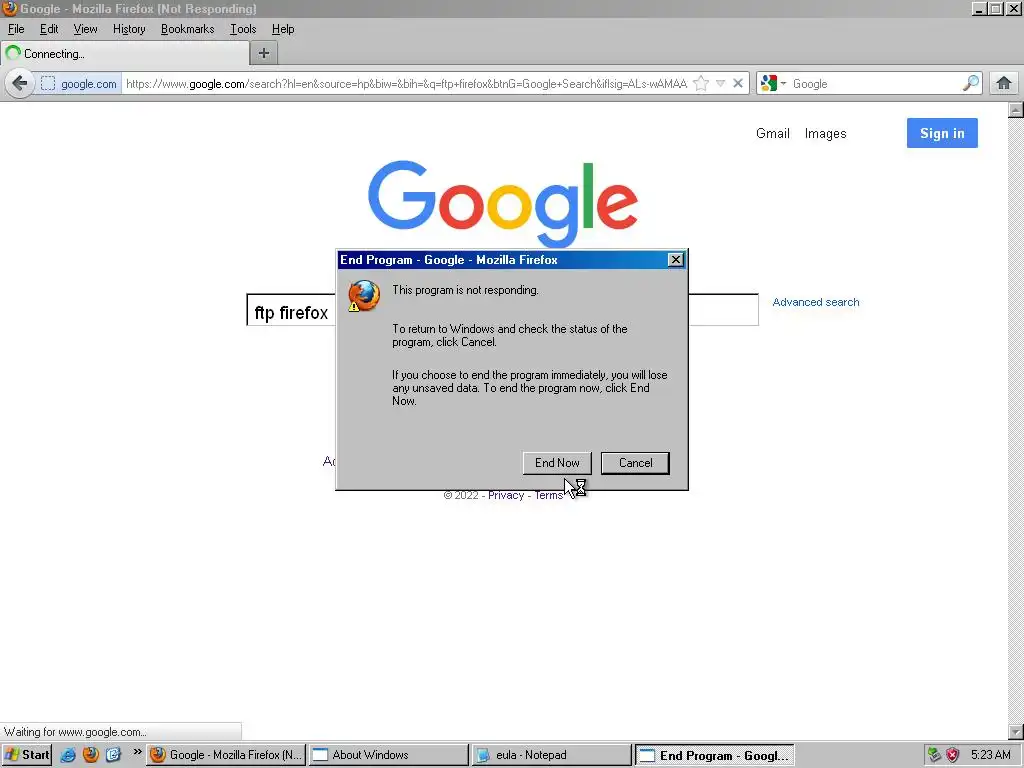This screenshot has height=768, width=1024.
Task: Click the scrollbar down arrow of the page
Action: [x=1016, y=731]
